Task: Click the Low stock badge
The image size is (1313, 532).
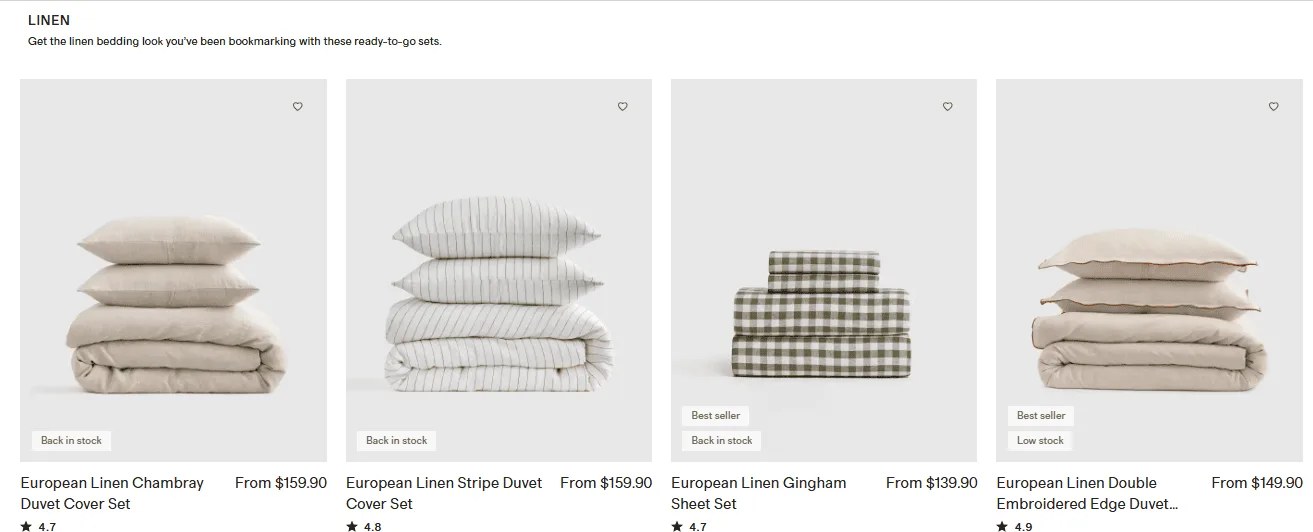Action: tap(1040, 440)
